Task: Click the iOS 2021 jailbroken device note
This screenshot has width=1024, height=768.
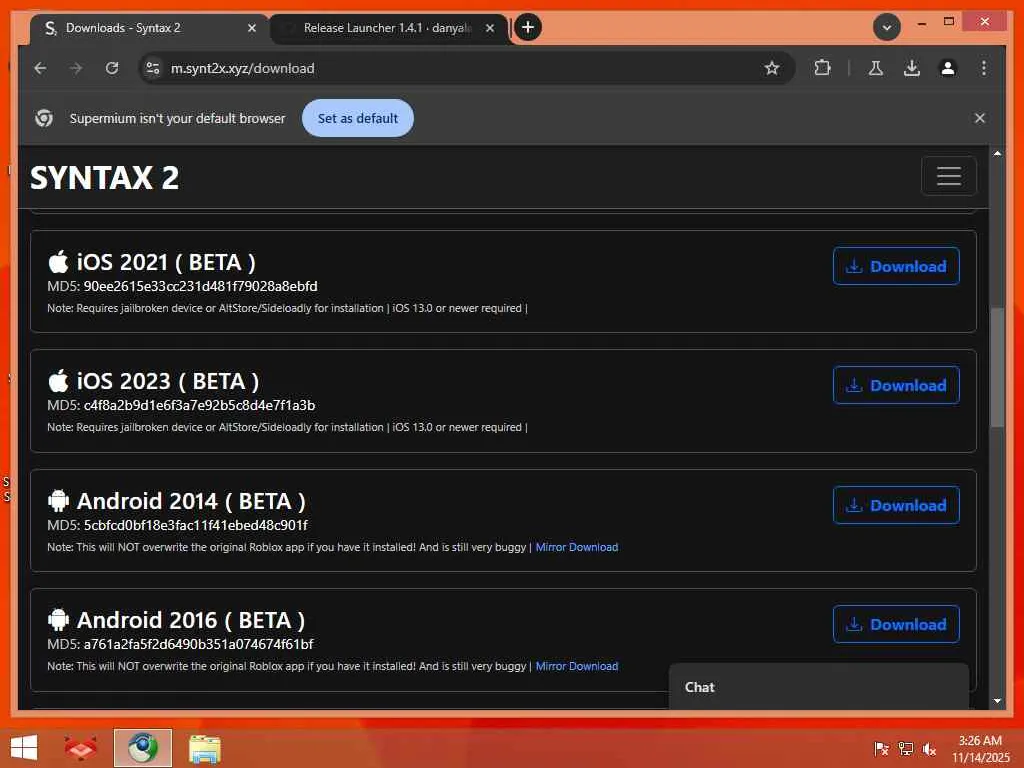Action: click(287, 308)
